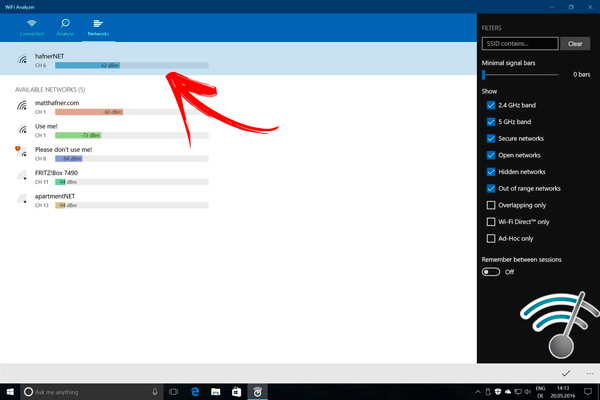The height and width of the screenshot is (400, 600).
Task: Open File Explorer from the taskbar
Action: point(216,392)
